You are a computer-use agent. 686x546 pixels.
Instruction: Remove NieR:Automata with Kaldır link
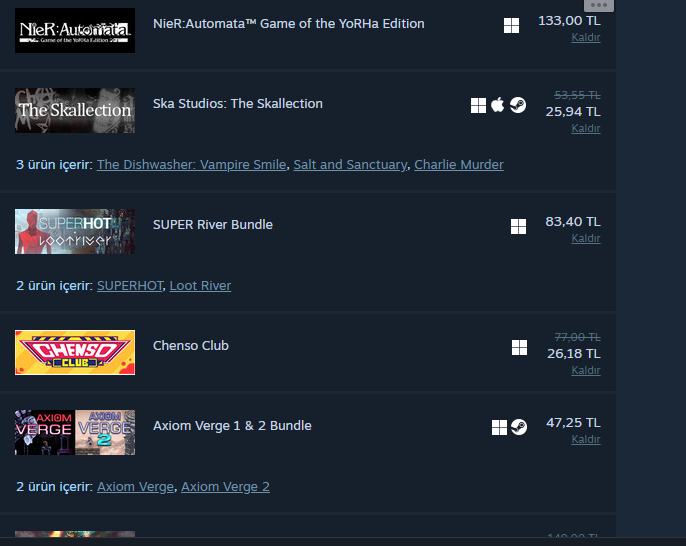(x=586, y=37)
